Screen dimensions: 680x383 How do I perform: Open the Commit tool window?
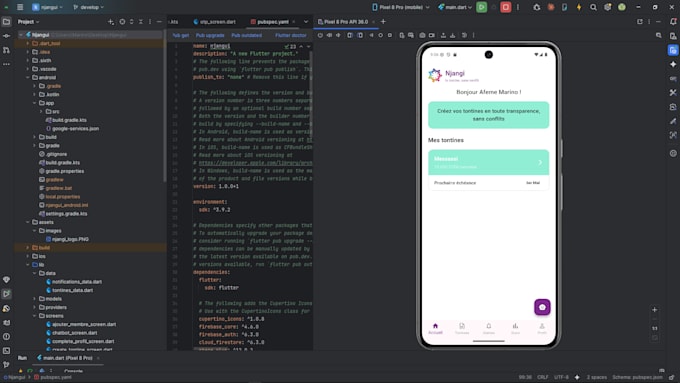tap(7, 36)
